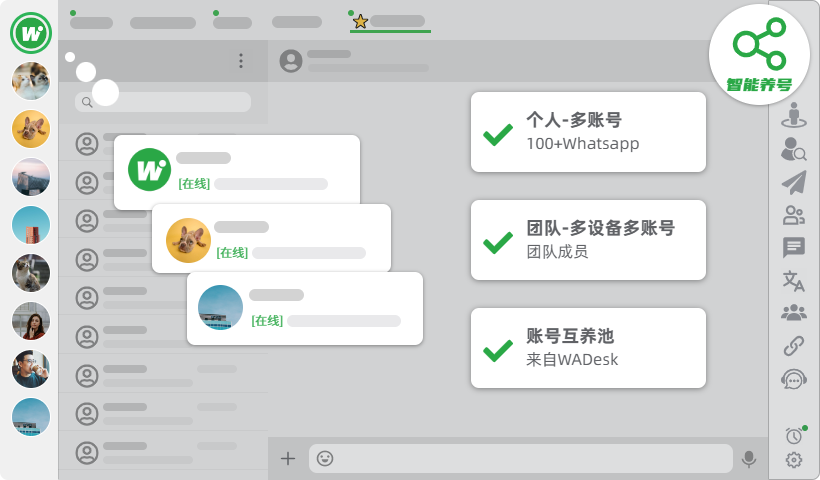Open the emoji picker in message bar

coord(325,459)
